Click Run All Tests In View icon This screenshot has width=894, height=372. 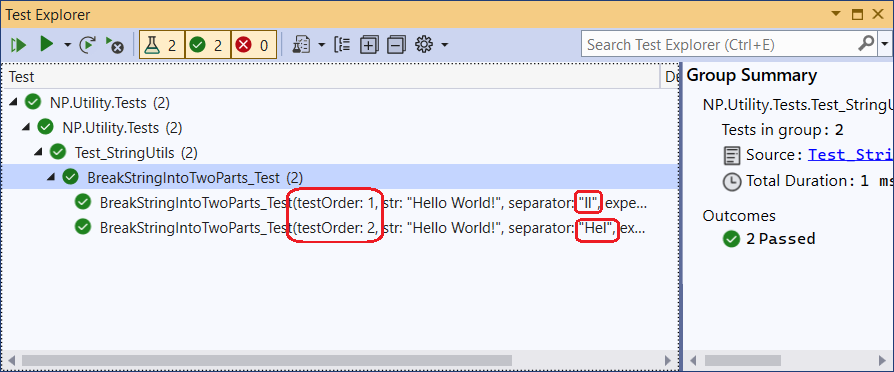point(19,45)
